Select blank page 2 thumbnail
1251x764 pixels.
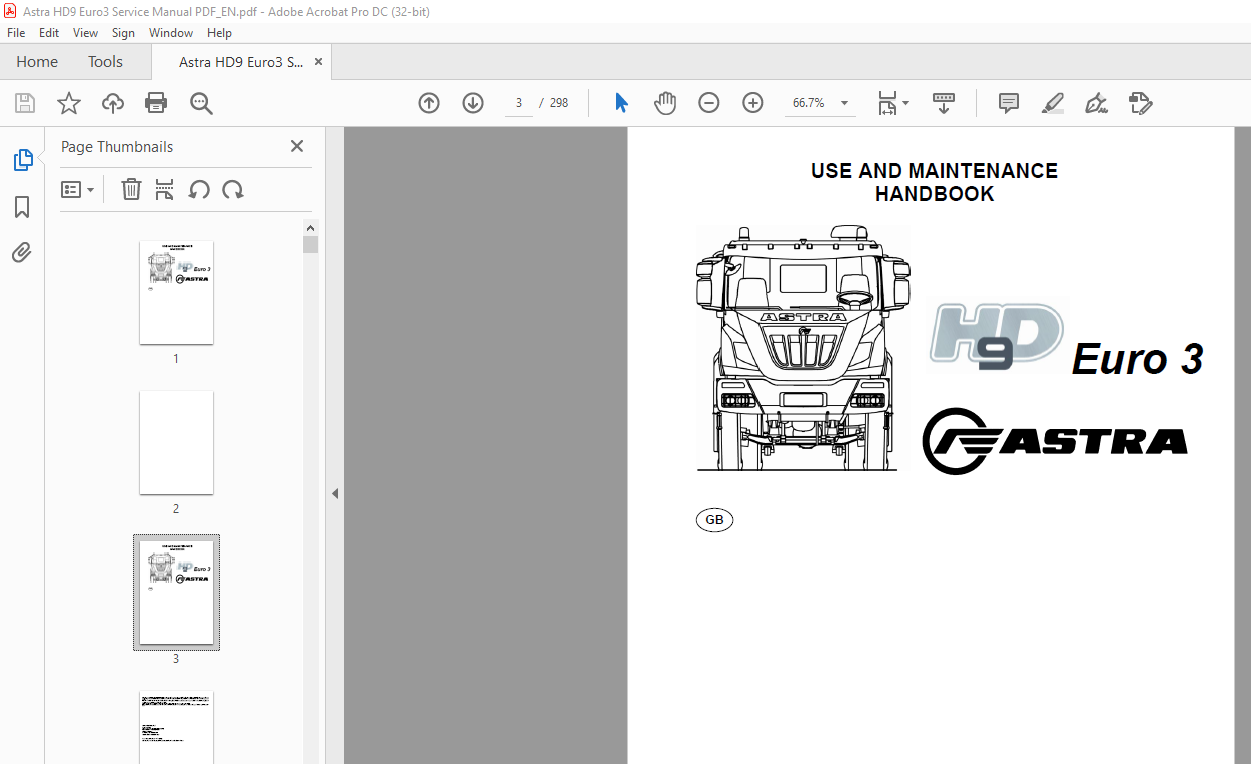(x=176, y=442)
